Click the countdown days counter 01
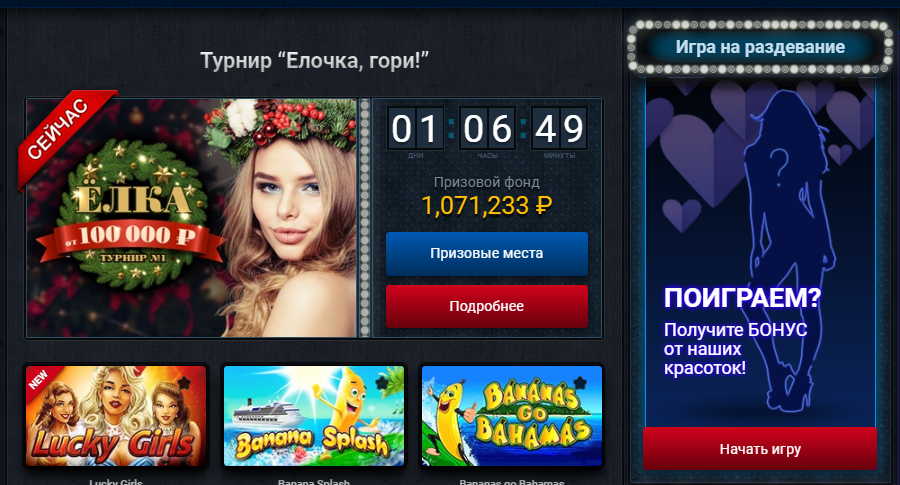The image size is (900, 485). tap(416, 129)
